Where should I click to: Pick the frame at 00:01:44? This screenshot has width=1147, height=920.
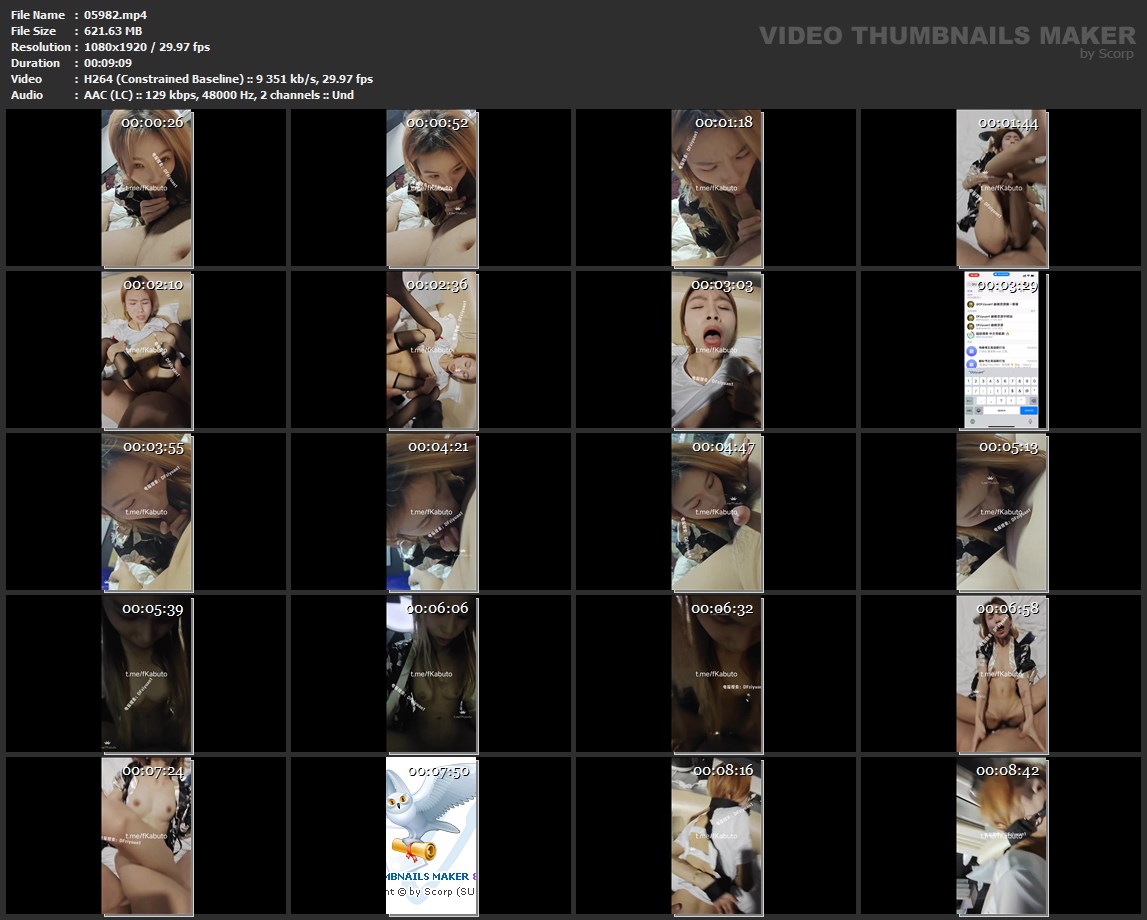pyautogui.click(x=1001, y=188)
